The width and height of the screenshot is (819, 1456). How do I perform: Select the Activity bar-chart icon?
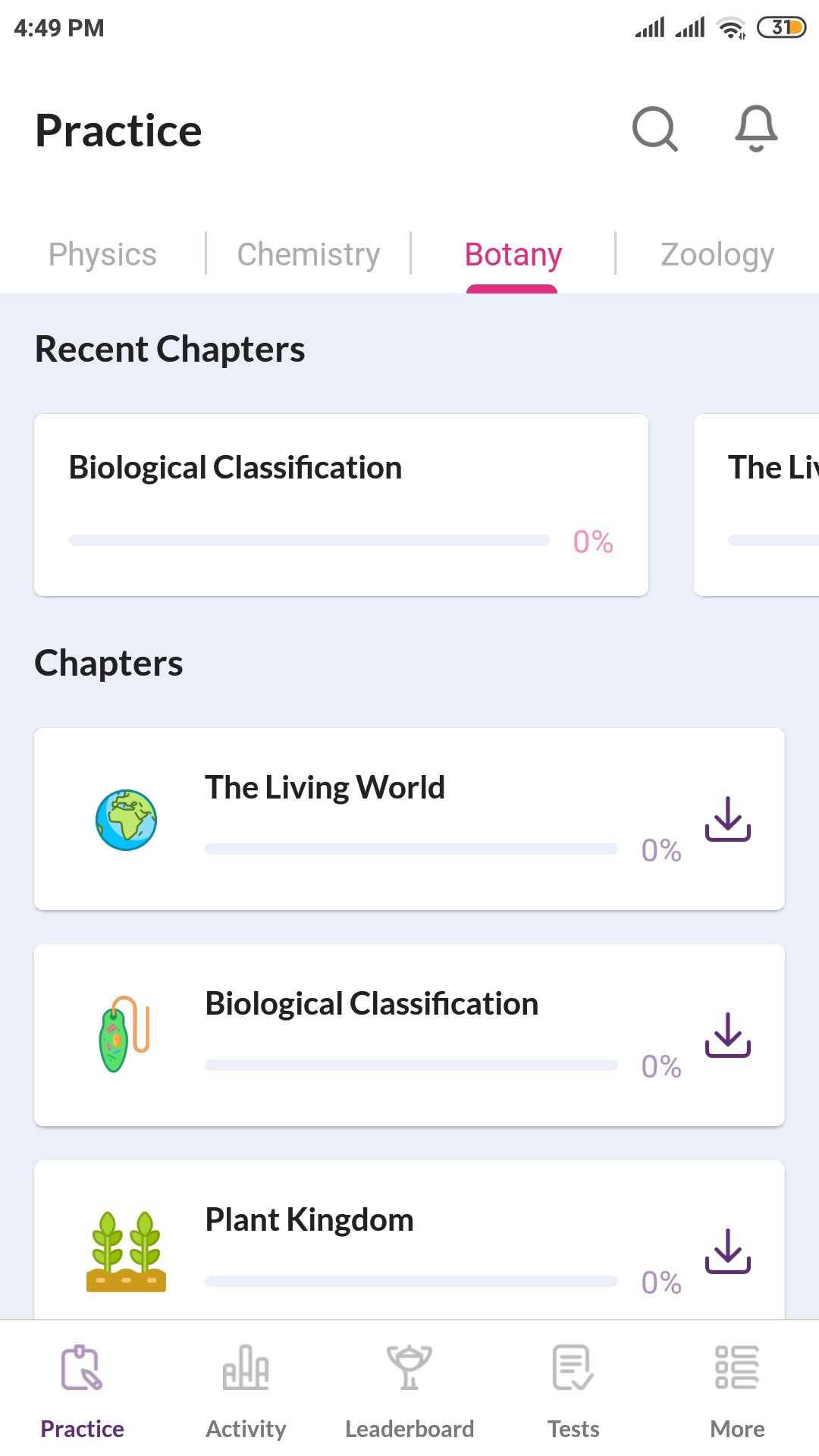[245, 1370]
